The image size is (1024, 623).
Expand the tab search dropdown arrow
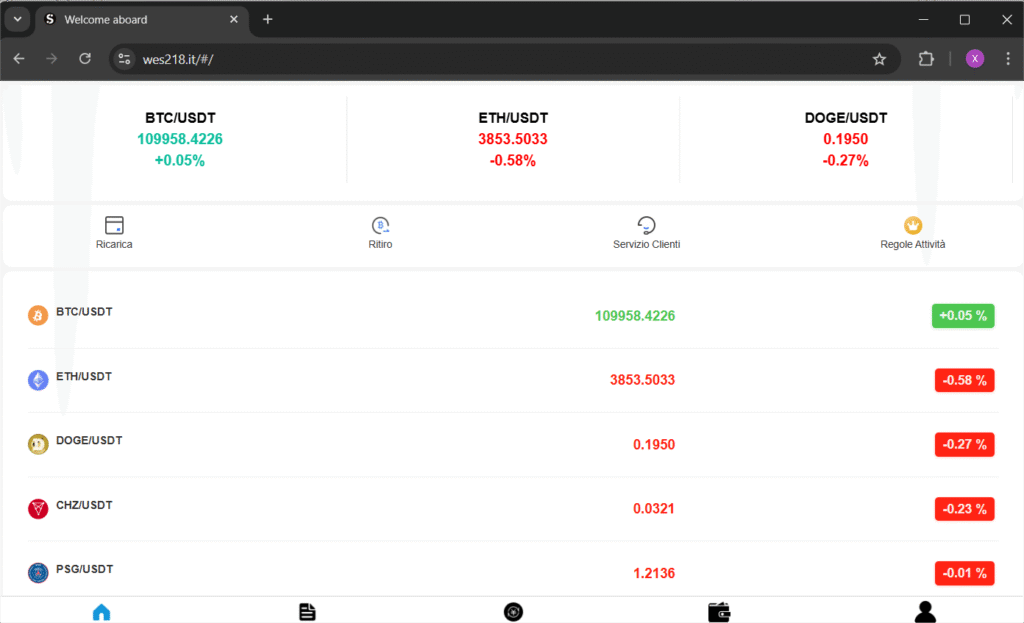tap(17, 19)
